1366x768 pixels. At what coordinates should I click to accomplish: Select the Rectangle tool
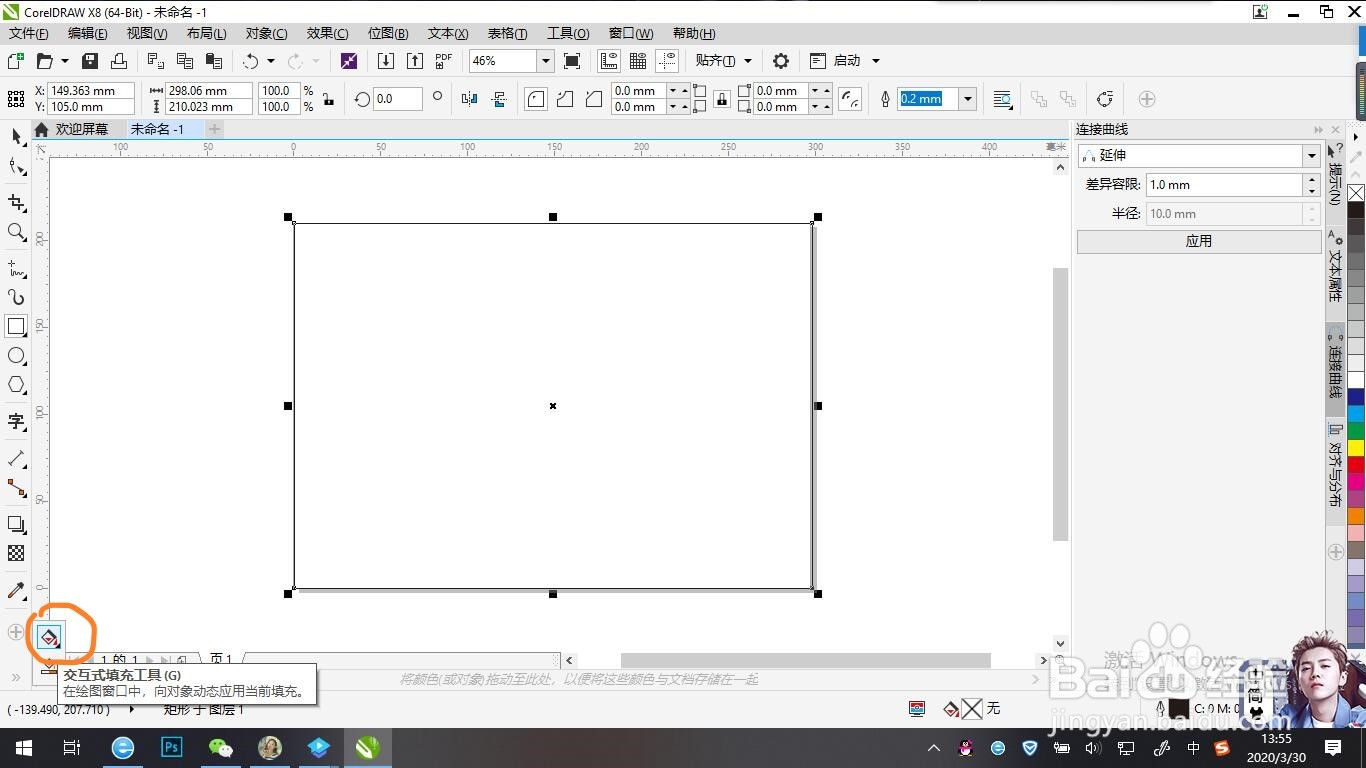point(16,326)
